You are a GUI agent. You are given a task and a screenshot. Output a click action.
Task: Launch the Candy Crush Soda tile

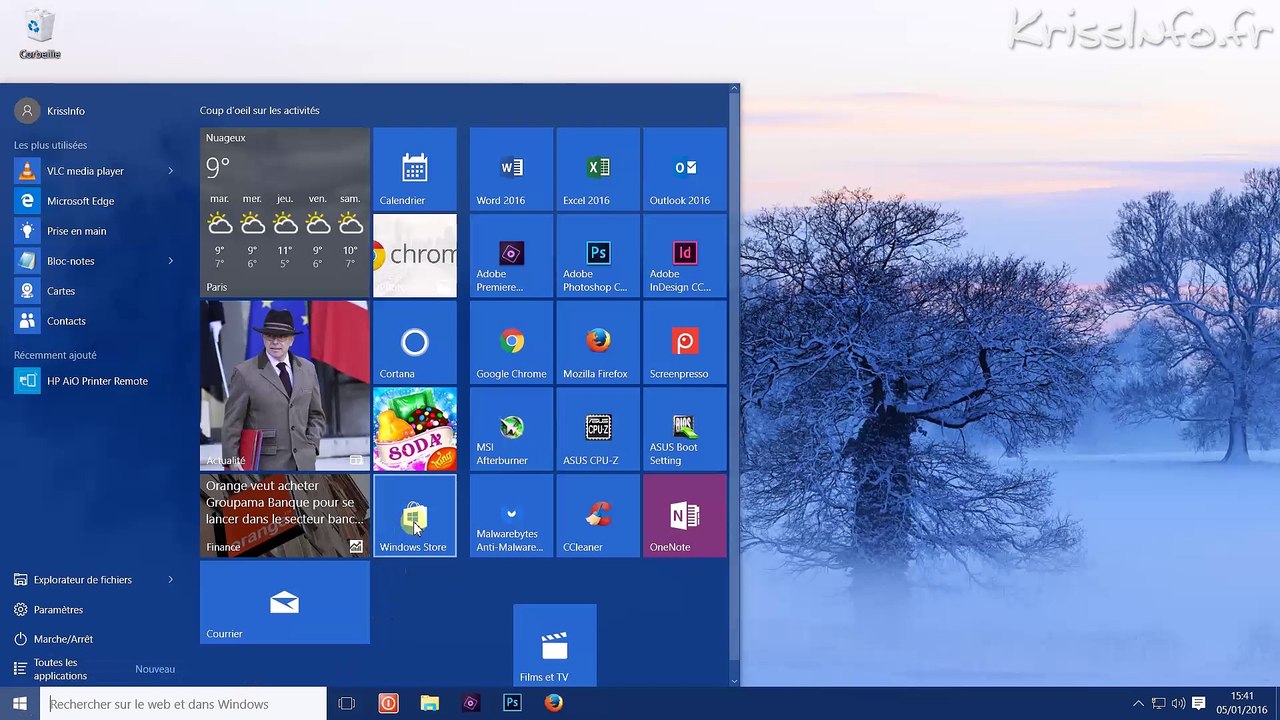(415, 429)
